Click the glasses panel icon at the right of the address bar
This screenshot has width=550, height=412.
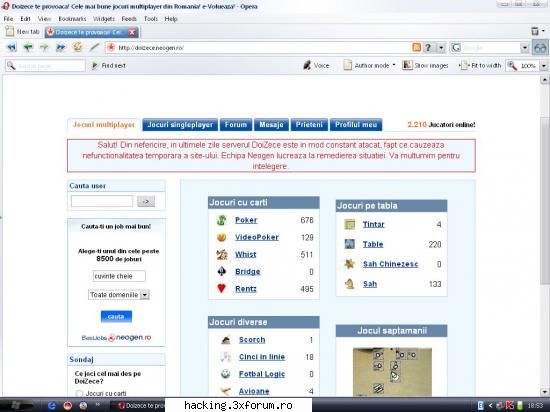coord(540,47)
